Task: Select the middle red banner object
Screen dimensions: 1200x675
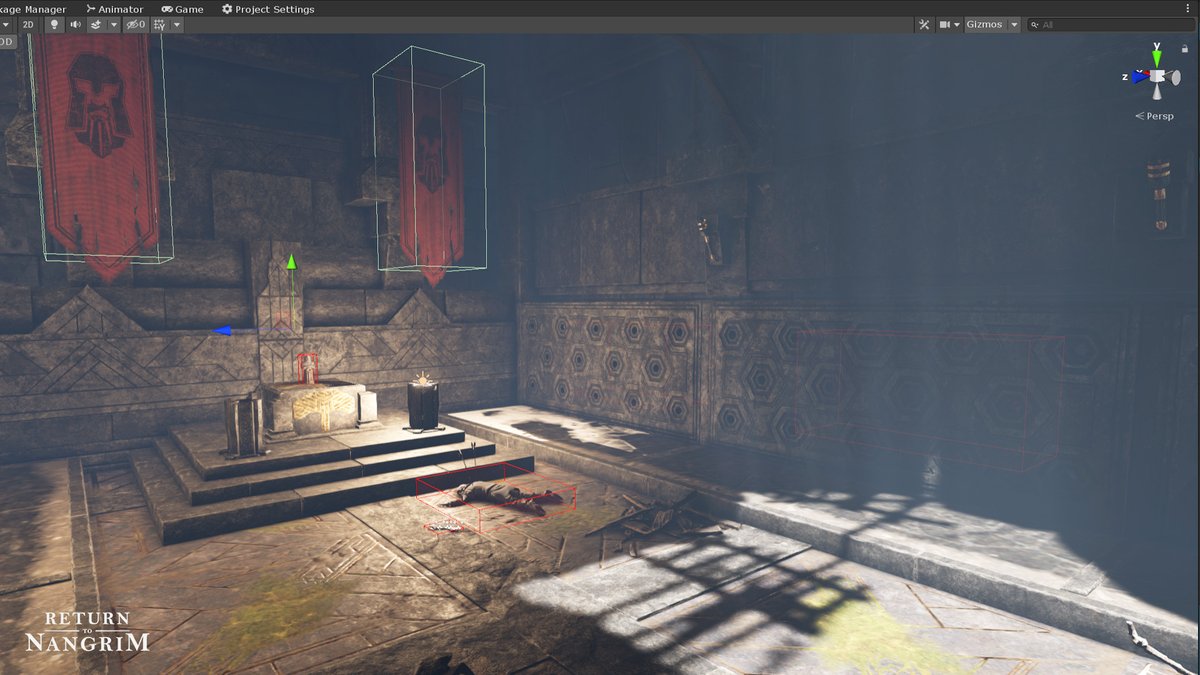Action: point(431,182)
